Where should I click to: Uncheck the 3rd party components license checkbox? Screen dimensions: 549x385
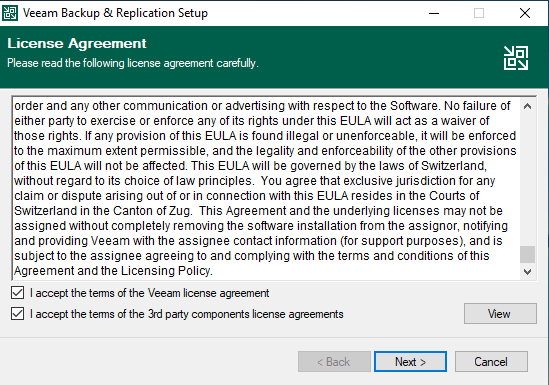(18, 314)
